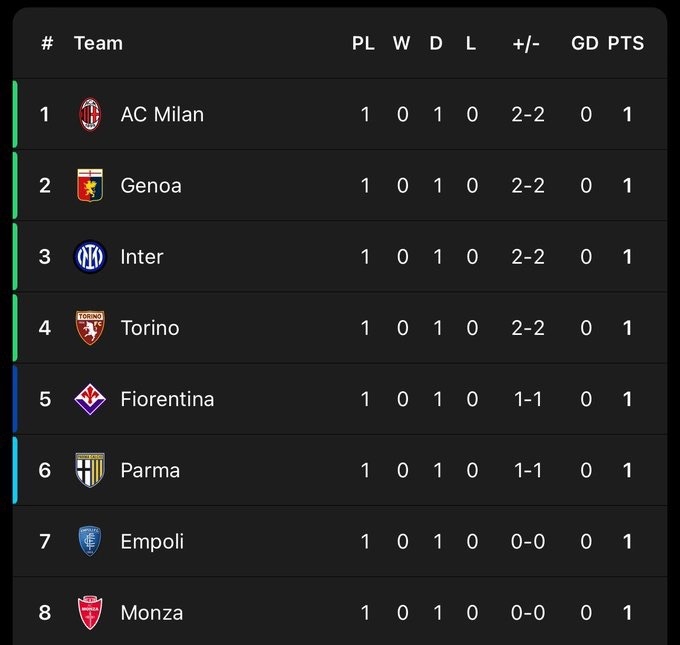Click the AC Milan club crest

(91, 114)
